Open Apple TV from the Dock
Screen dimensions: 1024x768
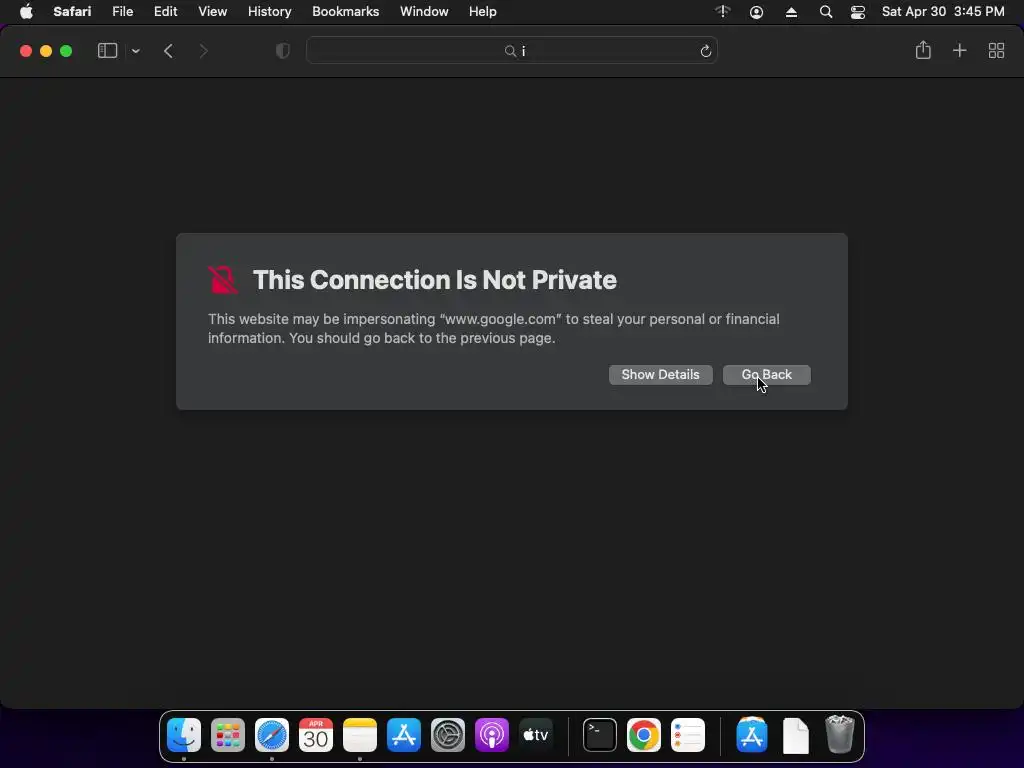pos(536,735)
